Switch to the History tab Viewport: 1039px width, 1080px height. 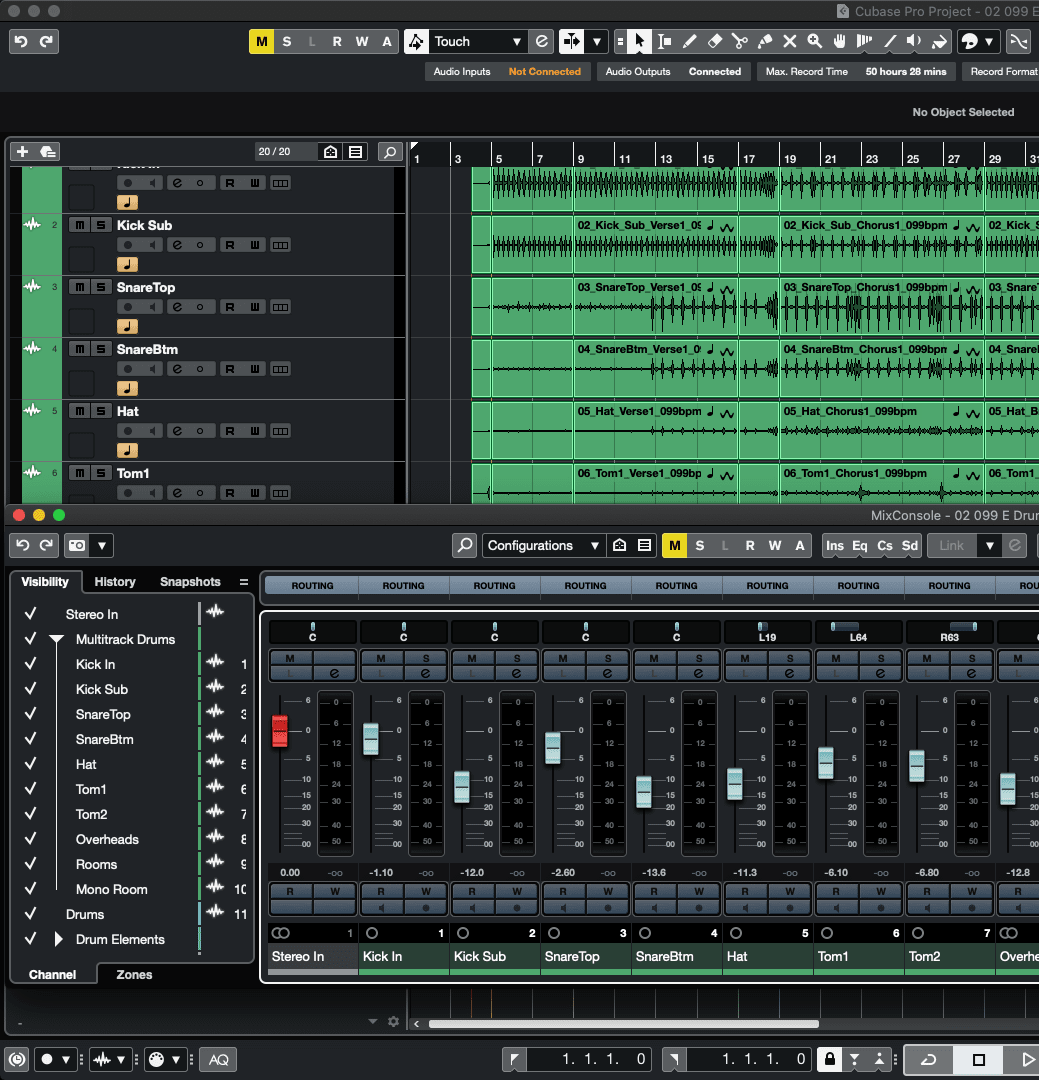(x=115, y=582)
